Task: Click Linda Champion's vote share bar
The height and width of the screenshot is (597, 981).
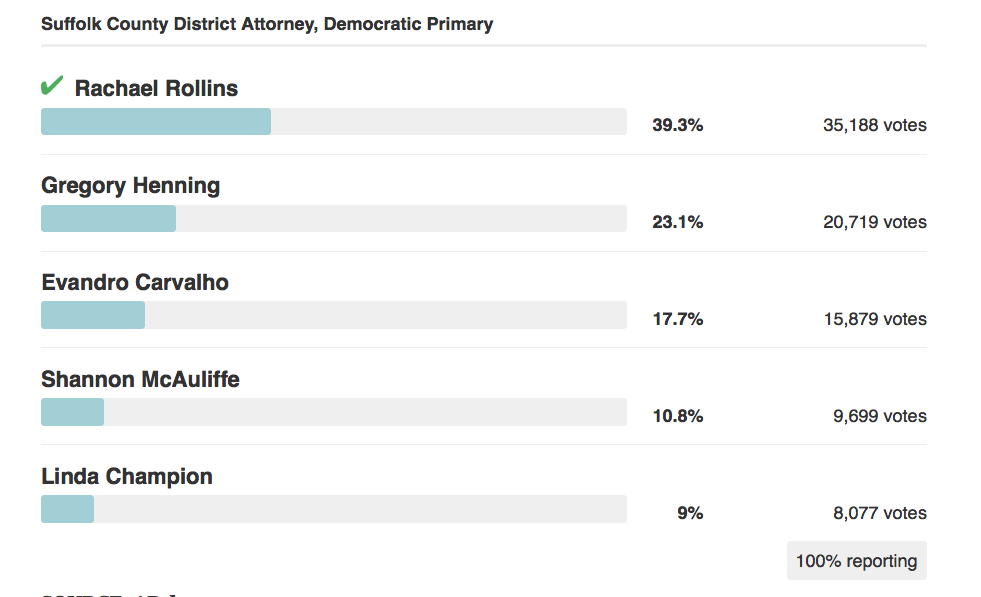Action: click(x=68, y=509)
